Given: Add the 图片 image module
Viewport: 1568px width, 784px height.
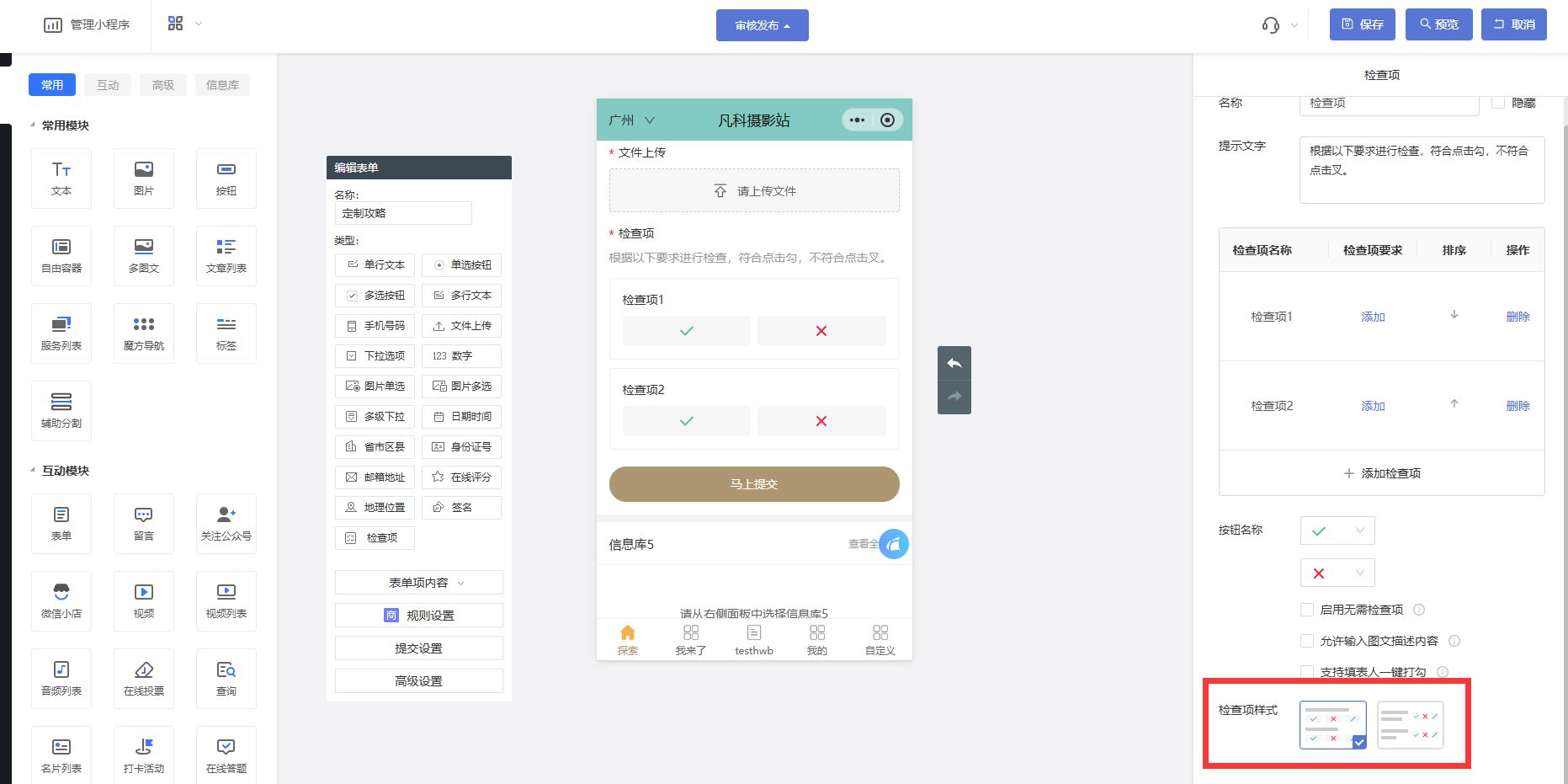Looking at the screenshot, I should (x=144, y=178).
